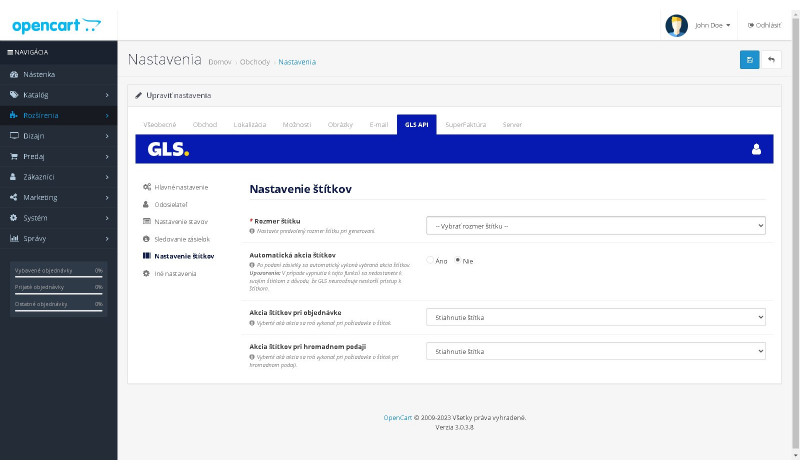Expand the Rozšírenia menu chevron

107,115
